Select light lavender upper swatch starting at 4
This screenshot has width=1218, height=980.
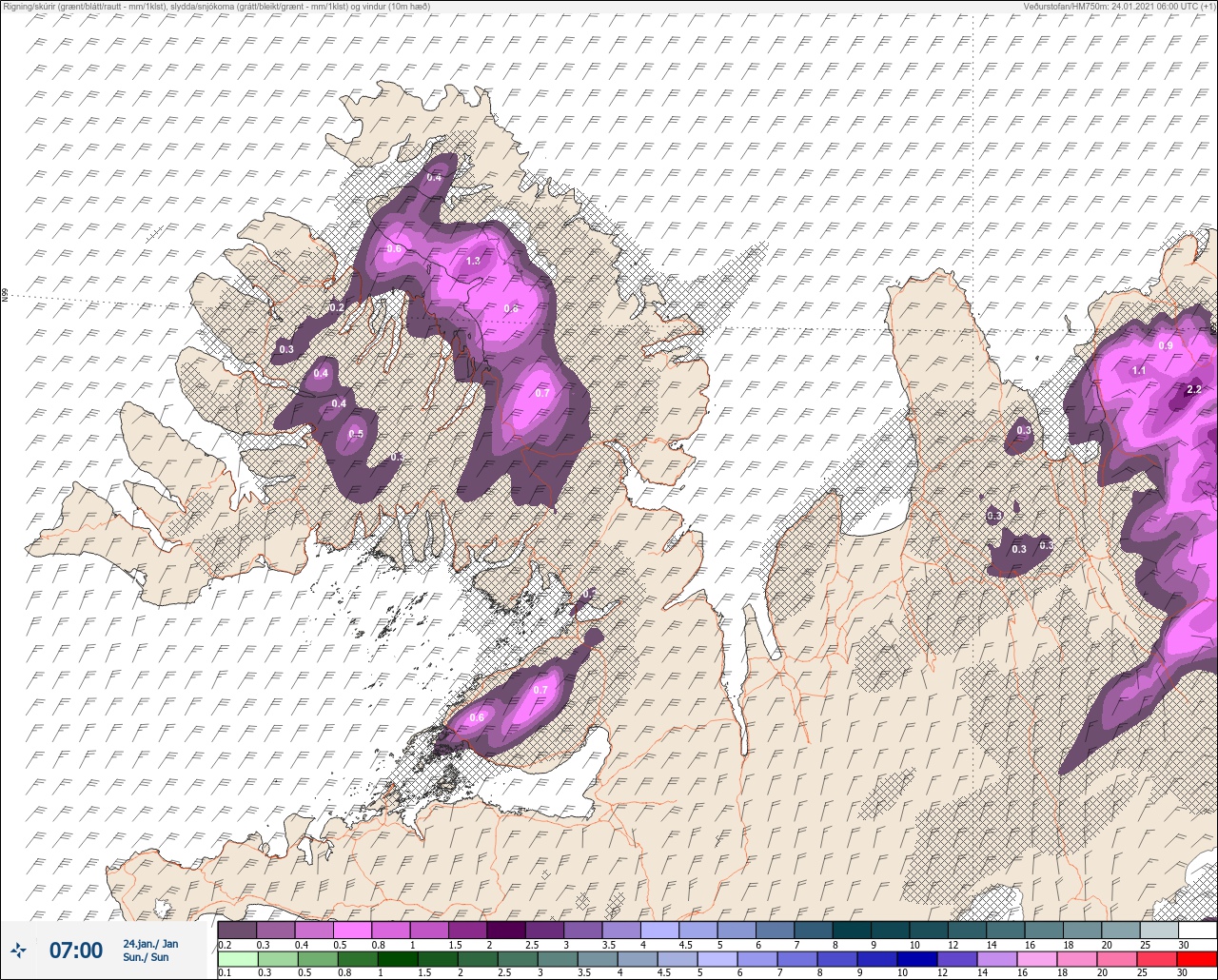(659, 930)
